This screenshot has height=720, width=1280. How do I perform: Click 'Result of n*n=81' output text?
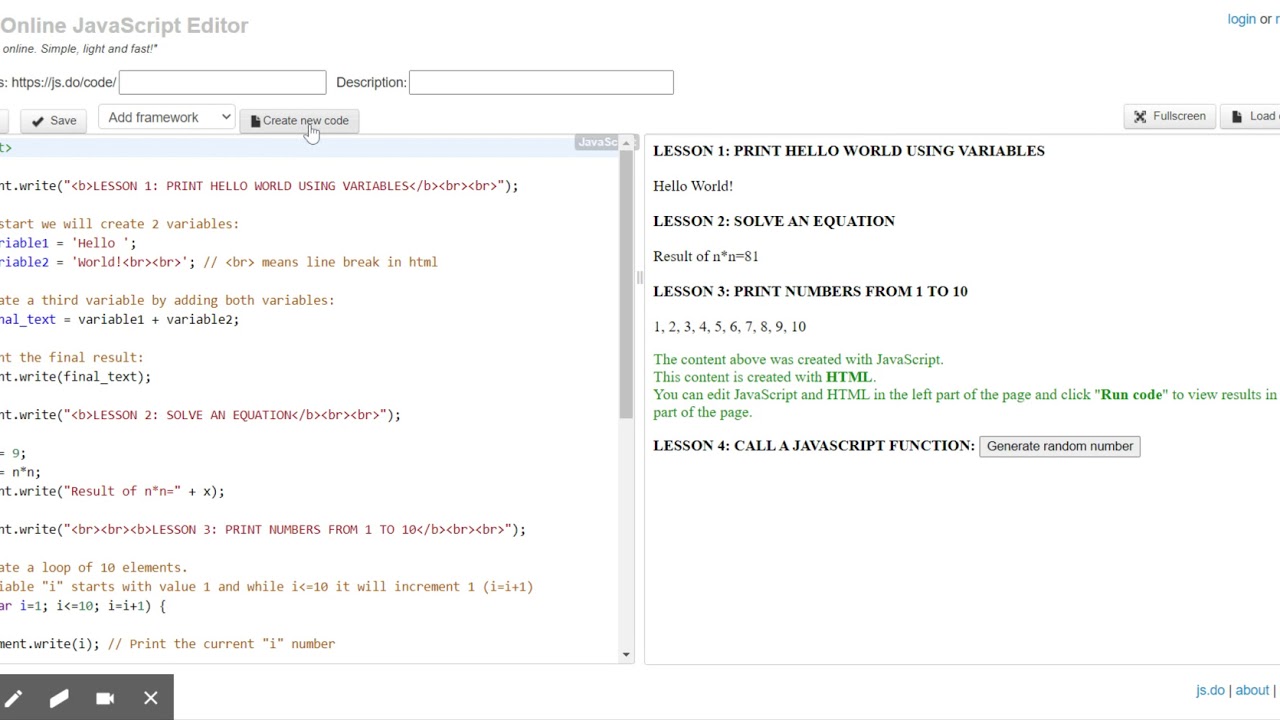706,256
